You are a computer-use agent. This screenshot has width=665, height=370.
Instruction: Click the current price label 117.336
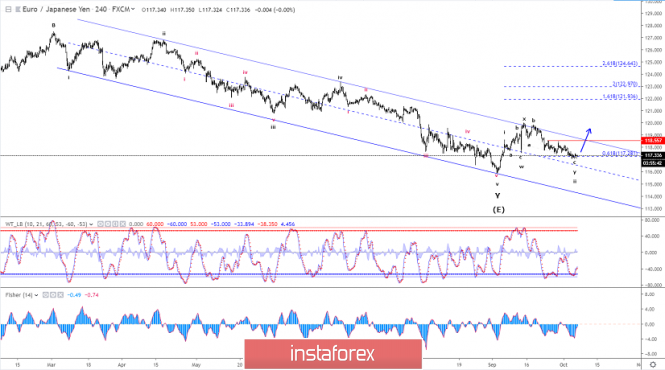(x=653, y=155)
